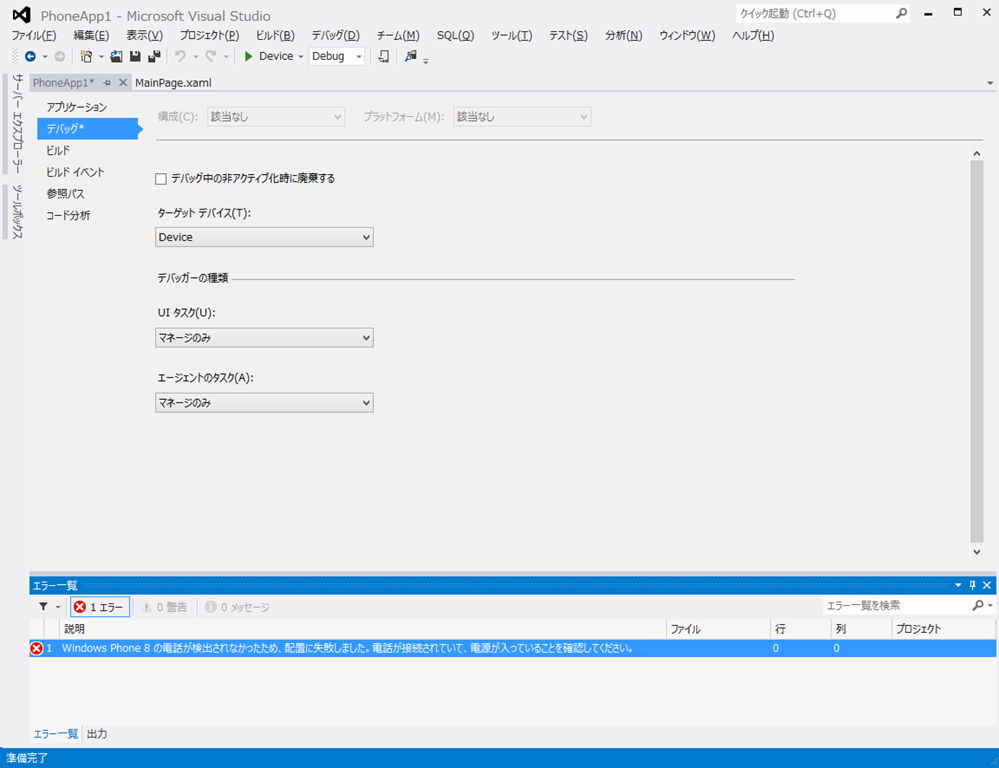
Task: Click the Navigate Forward arrow icon
Action: (x=60, y=57)
